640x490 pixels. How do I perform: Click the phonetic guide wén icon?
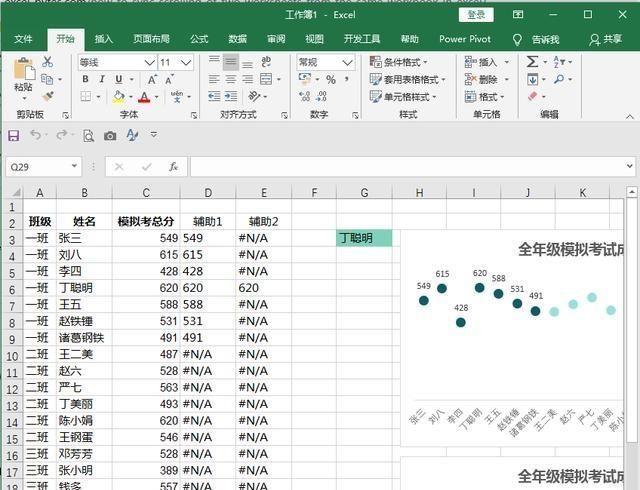pyautogui.click(x=177, y=97)
